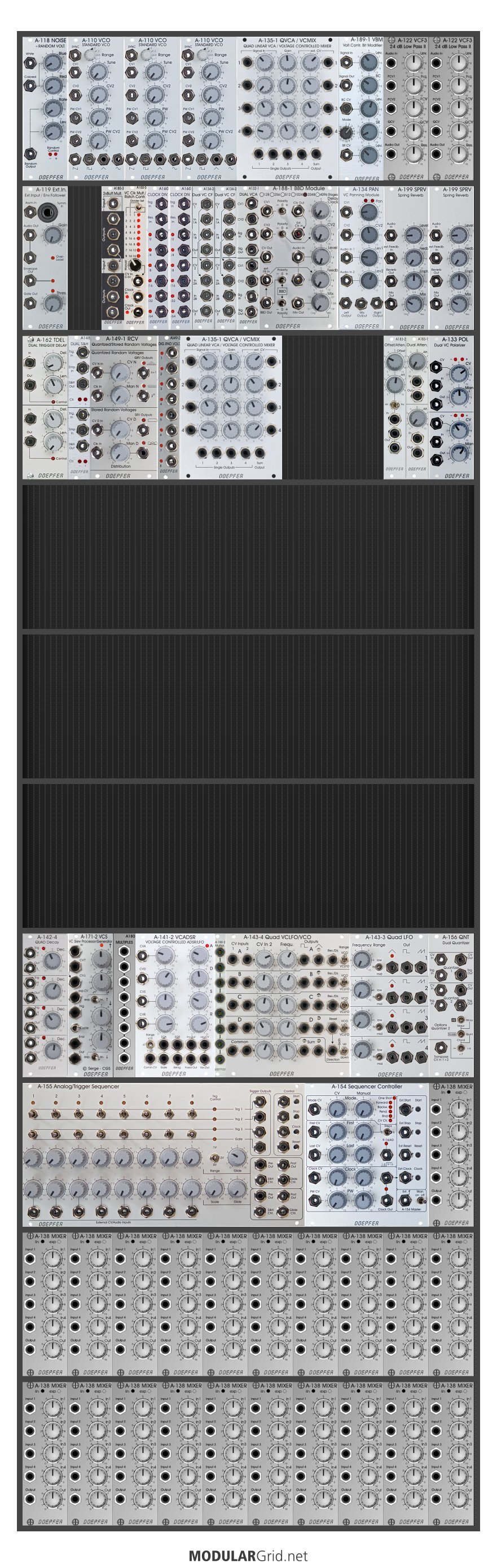This screenshot has height=1568, width=497.
Task: Click the ModularGrid.net logo
Action: 248,1555
